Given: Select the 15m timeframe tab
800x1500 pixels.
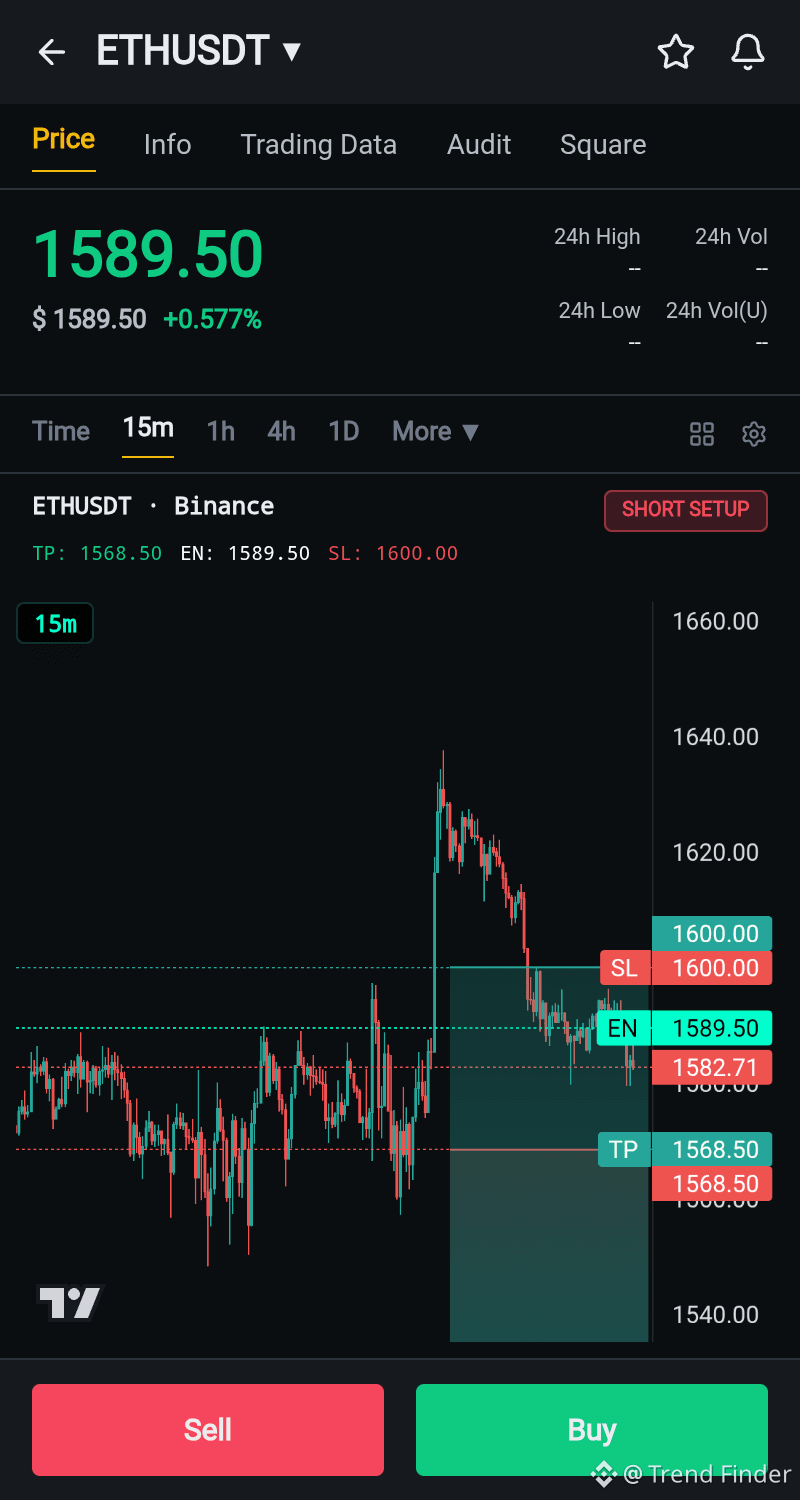Looking at the screenshot, I should [x=148, y=428].
